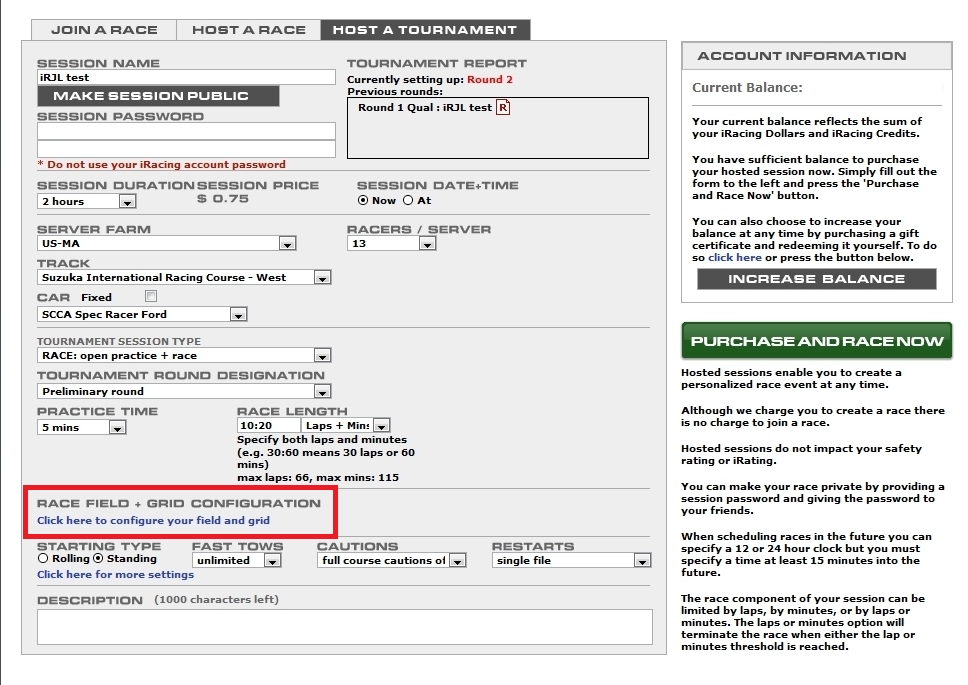
Task: Expand the Cautions dropdown
Action: [x=391, y=560]
